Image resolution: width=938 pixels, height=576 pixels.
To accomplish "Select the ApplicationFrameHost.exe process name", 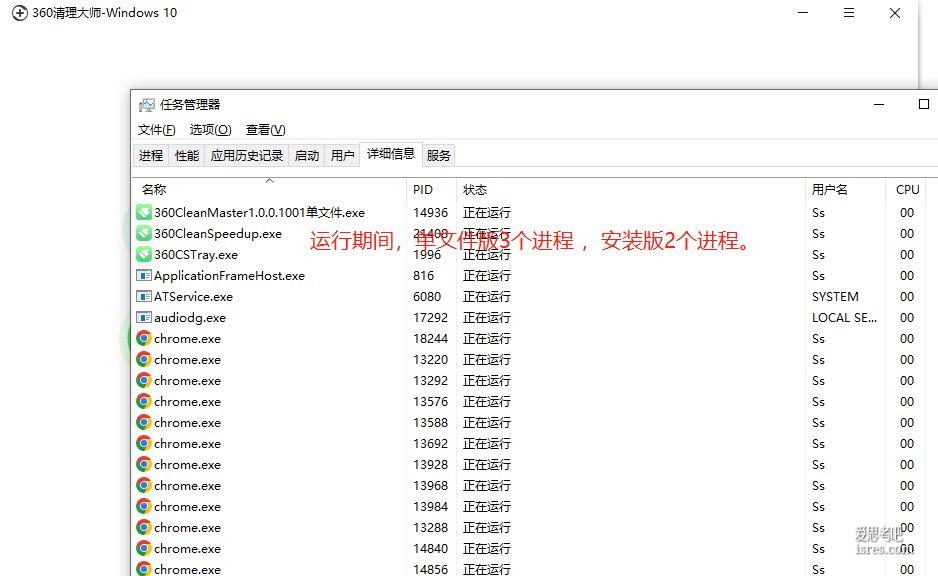I will click(229, 276).
